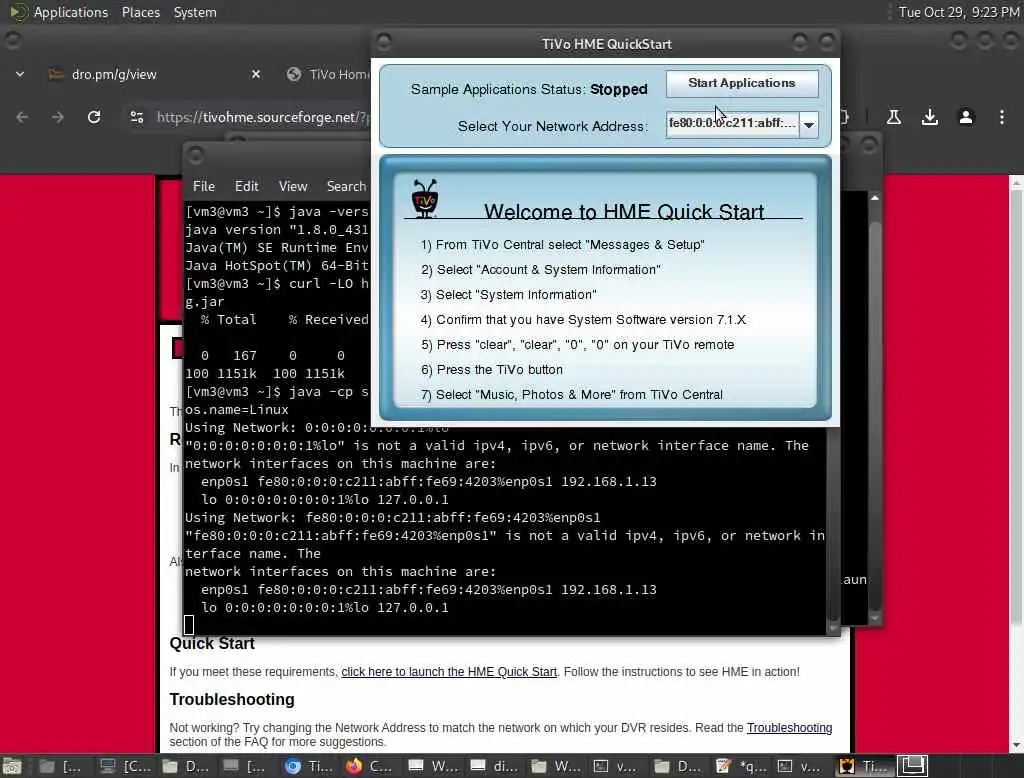This screenshot has height=778, width=1024.
Task: Expand the Chrome tab search chevron
Action: pos(20,74)
